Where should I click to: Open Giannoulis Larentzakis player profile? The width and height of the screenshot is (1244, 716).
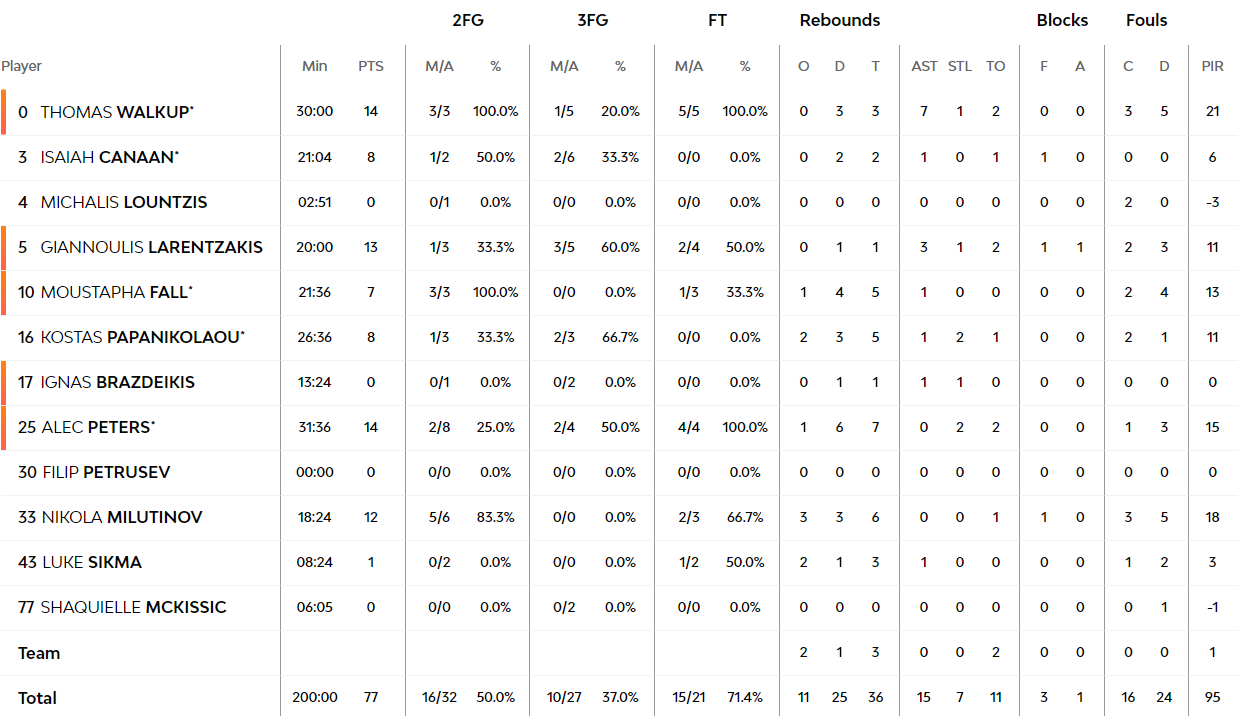pyautogui.click(x=152, y=247)
